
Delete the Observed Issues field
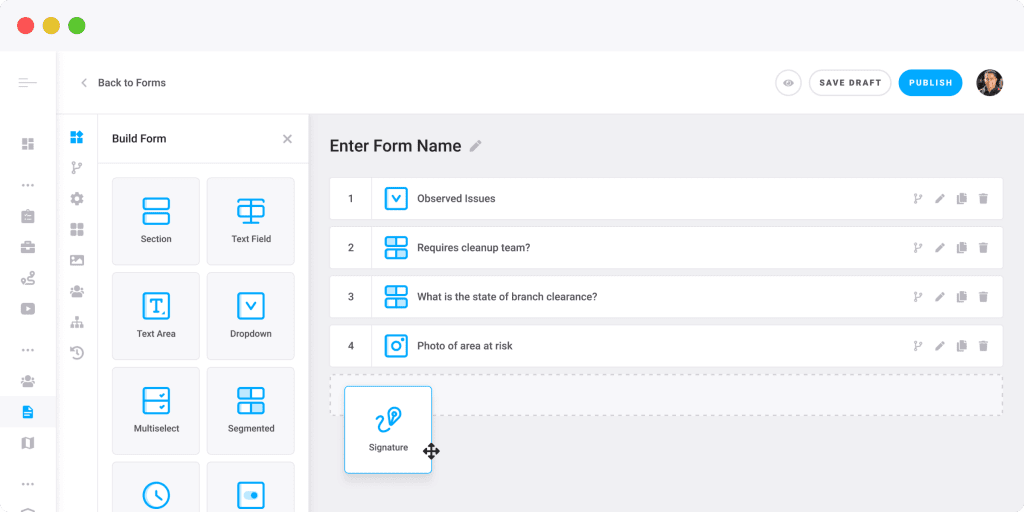pos(983,199)
